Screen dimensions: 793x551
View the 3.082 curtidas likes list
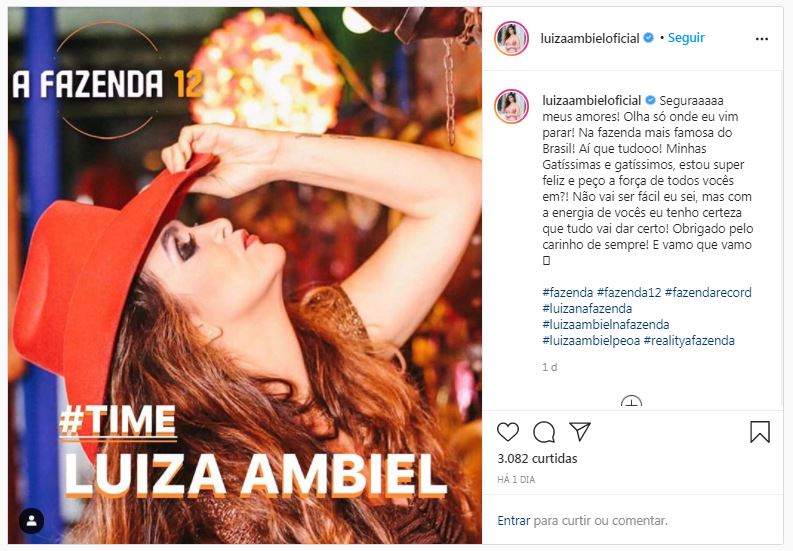537,458
